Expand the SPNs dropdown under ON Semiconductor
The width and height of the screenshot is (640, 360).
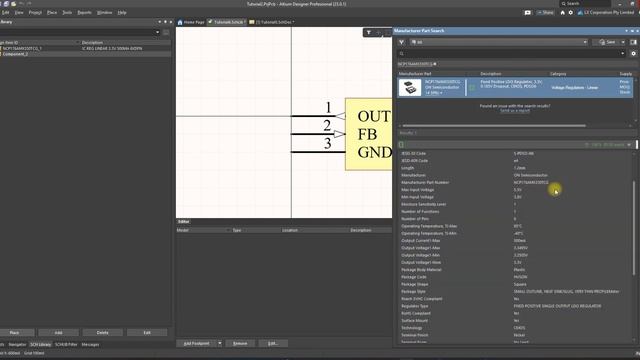pyautogui.click(x=434, y=93)
